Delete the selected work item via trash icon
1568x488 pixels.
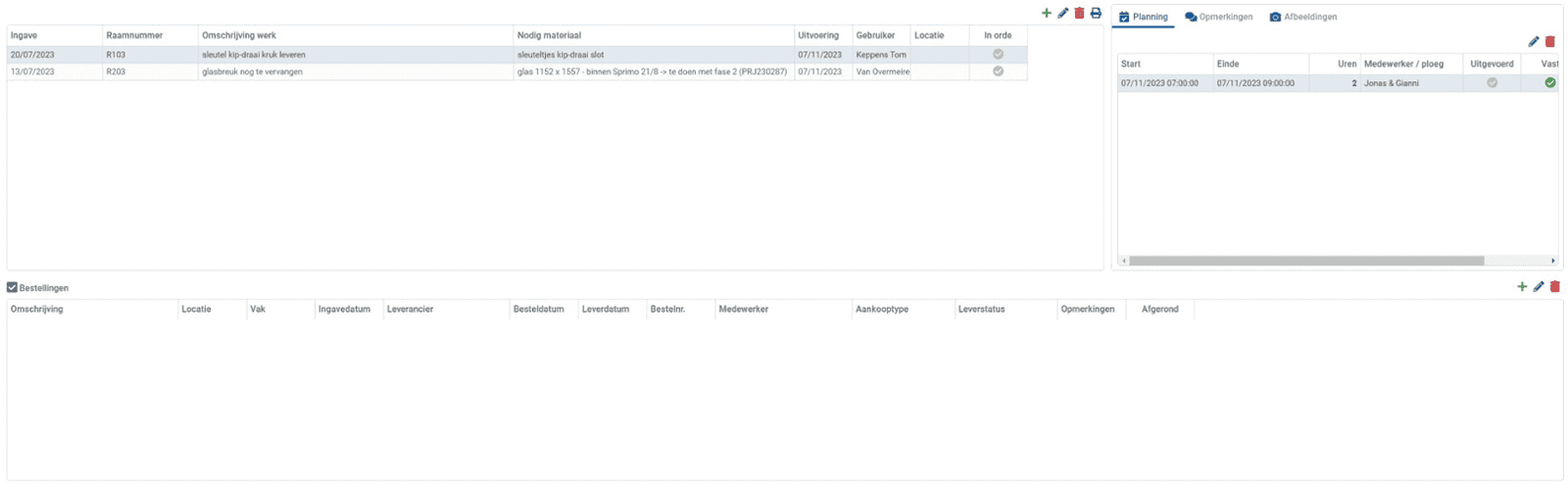coord(1079,14)
